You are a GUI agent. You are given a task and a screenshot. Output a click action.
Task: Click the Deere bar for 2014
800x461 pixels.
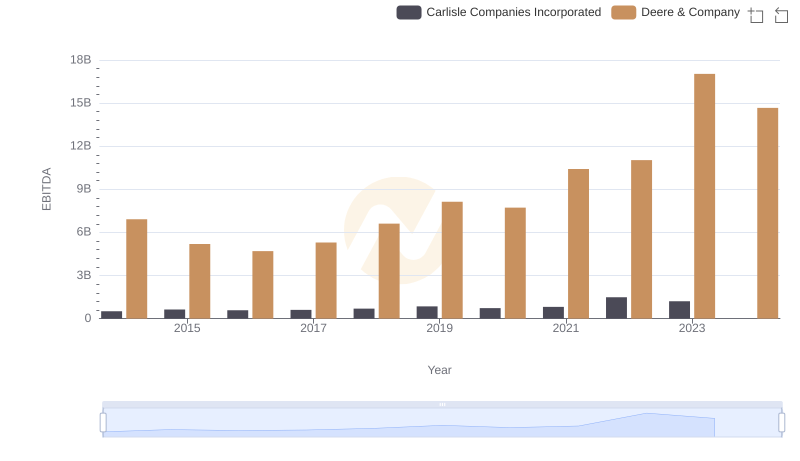pos(137,269)
